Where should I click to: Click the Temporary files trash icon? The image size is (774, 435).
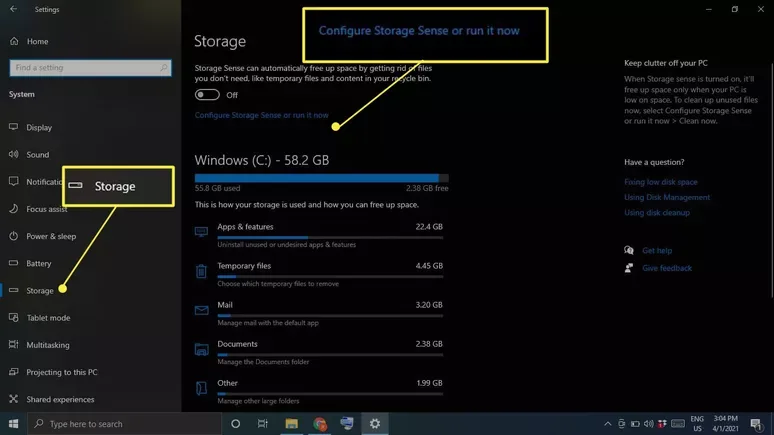click(x=201, y=271)
